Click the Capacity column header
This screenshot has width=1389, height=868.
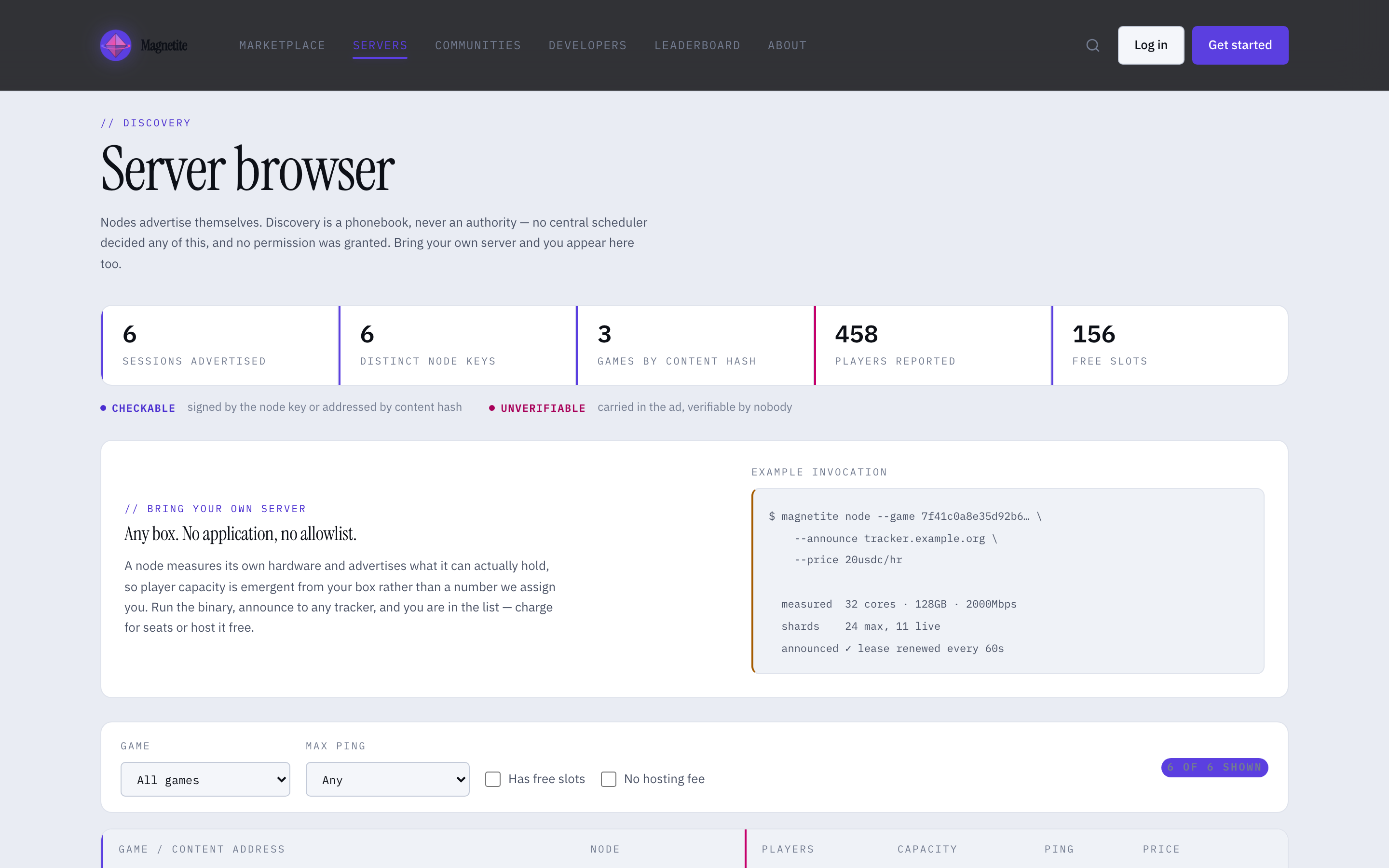[x=927, y=849]
